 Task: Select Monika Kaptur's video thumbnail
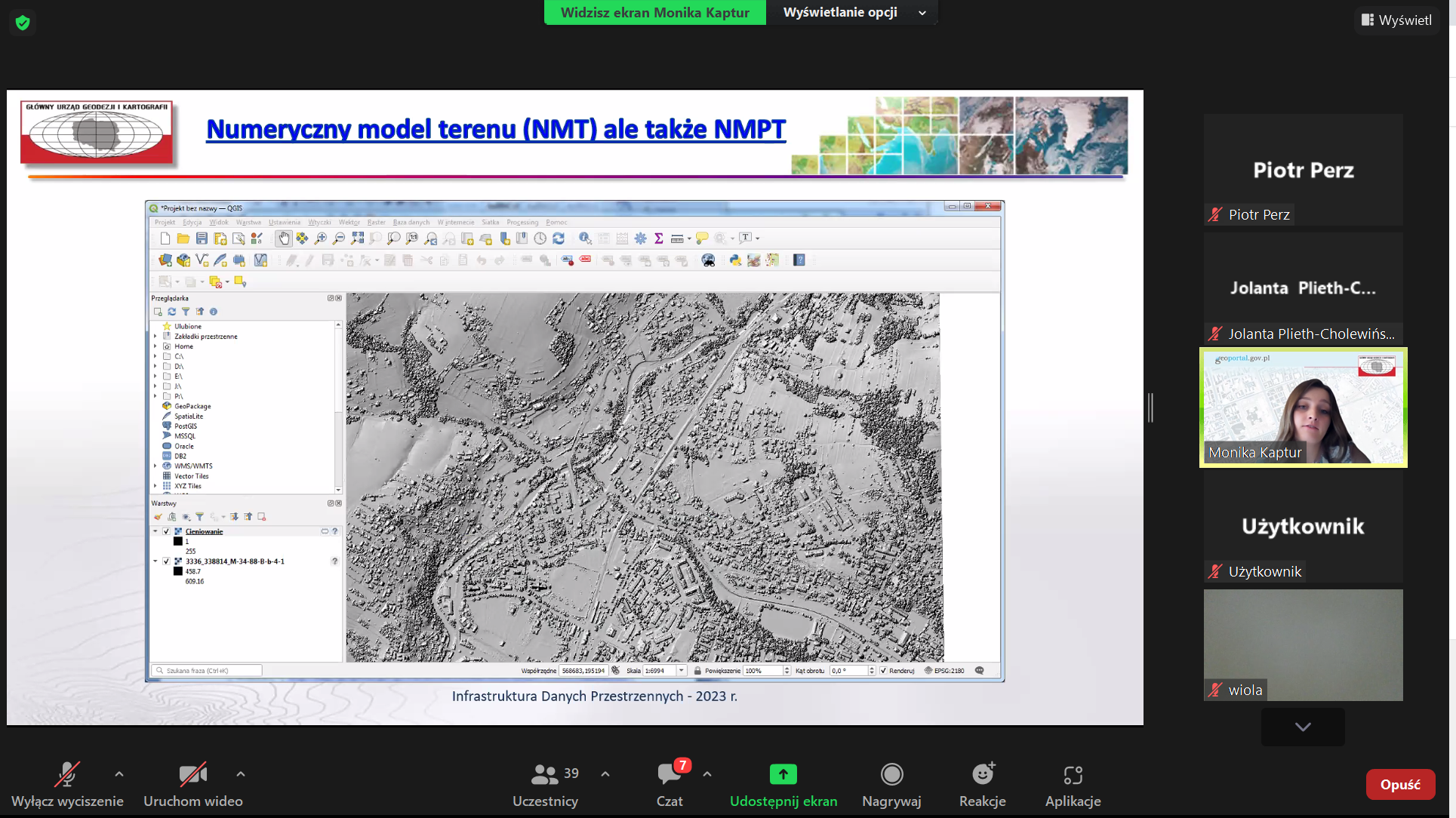point(1303,407)
